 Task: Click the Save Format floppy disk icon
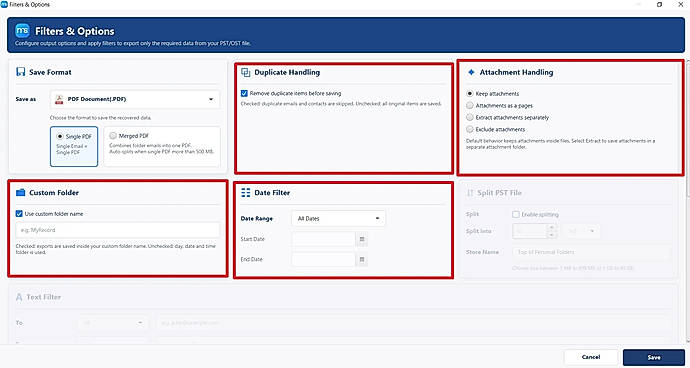click(x=20, y=72)
